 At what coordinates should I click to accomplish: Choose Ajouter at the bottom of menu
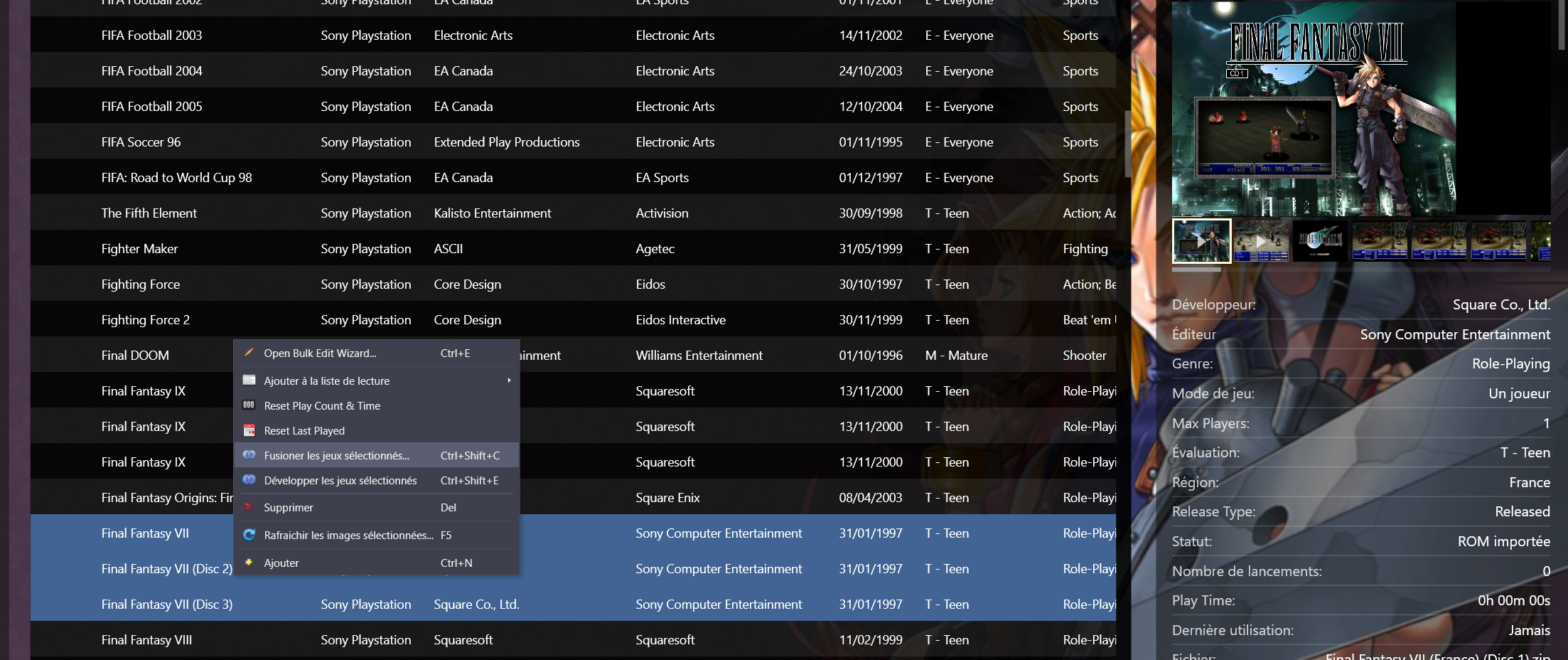(x=377, y=563)
